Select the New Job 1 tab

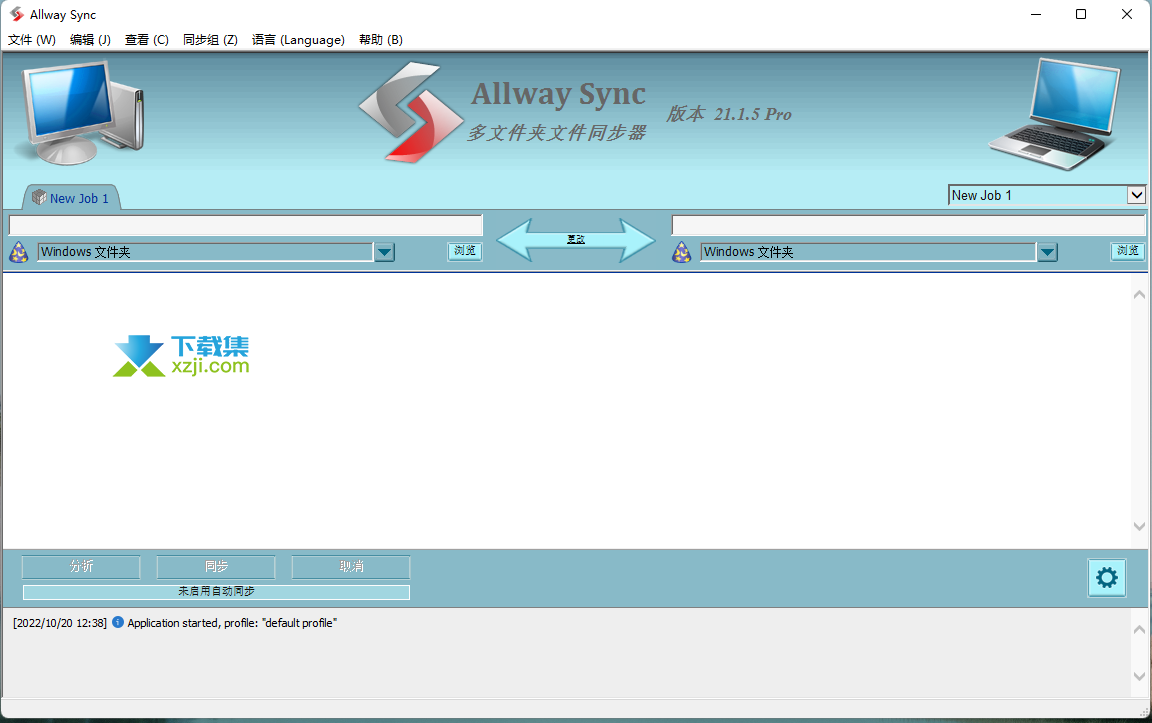(71, 198)
